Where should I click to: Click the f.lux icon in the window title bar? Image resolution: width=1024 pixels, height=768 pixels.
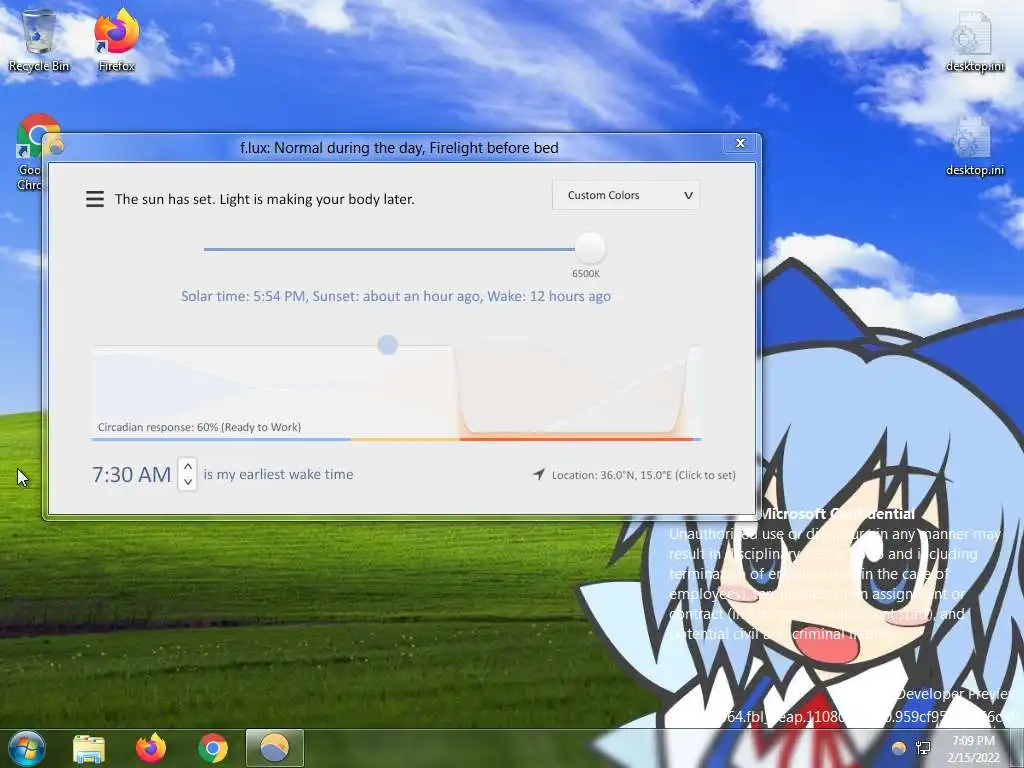point(57,146)
